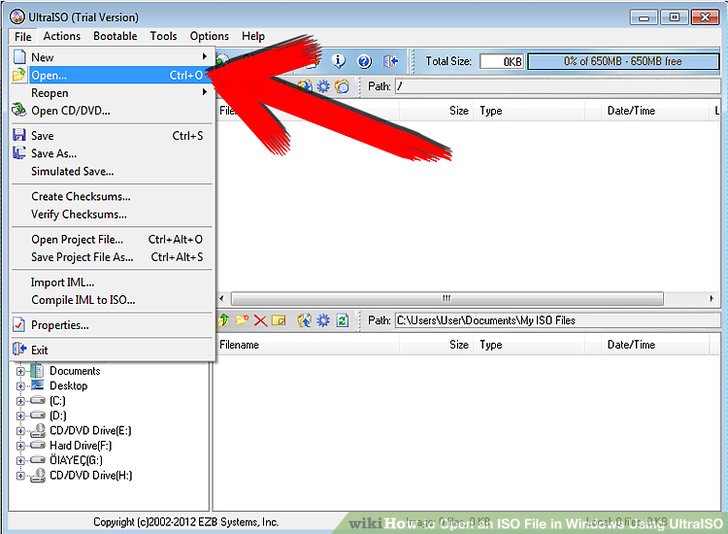This screenshot has height=534, width=728.
Task: Click the 650MB capacity progress bar
Action: (623, 61)
